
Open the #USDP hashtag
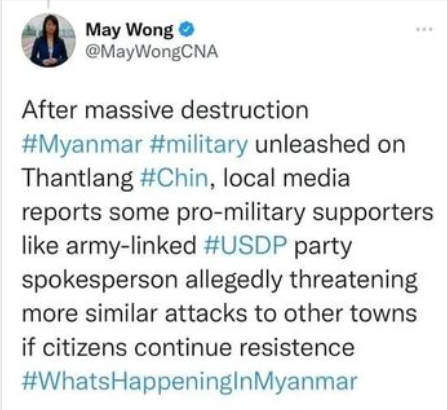point(245,246)
